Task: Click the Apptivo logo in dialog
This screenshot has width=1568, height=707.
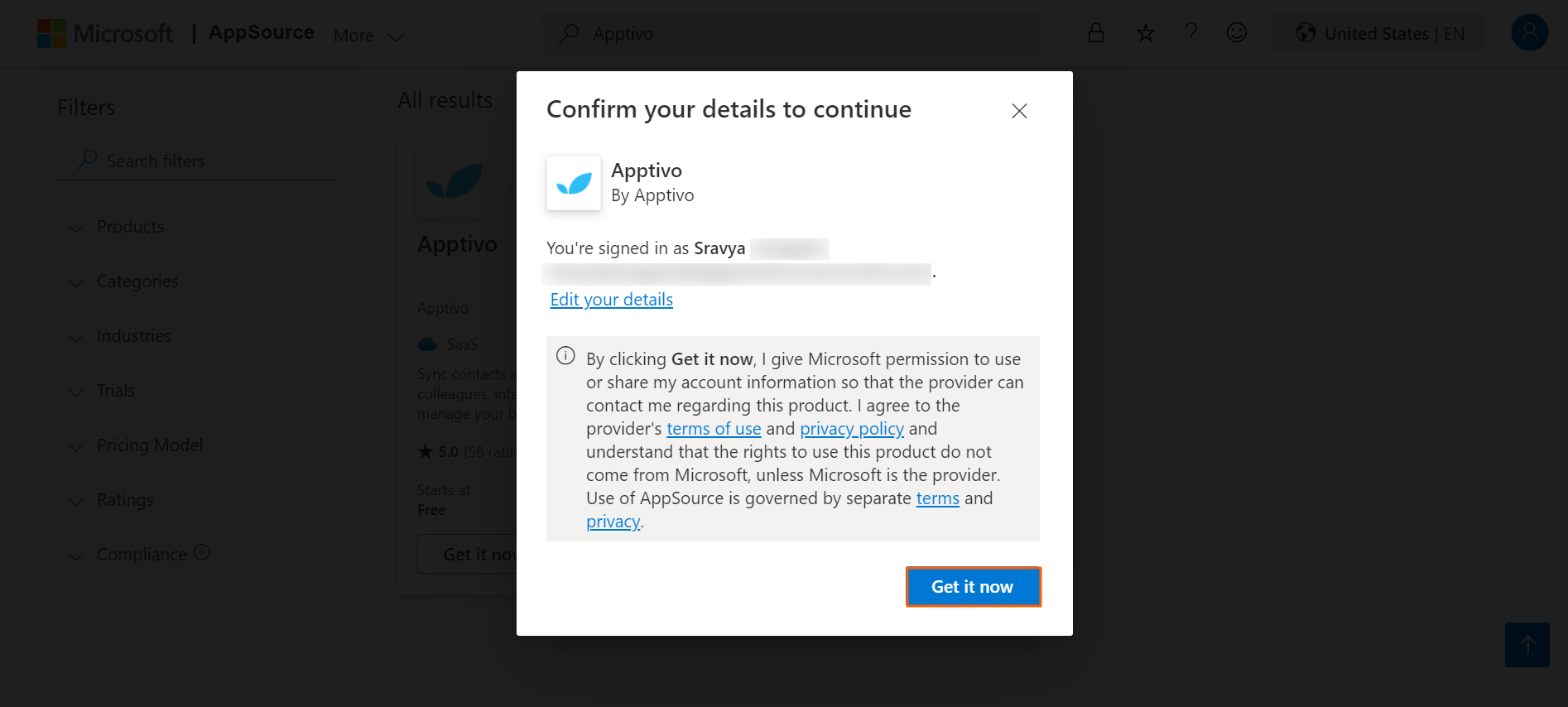Action: coord(574,183)
